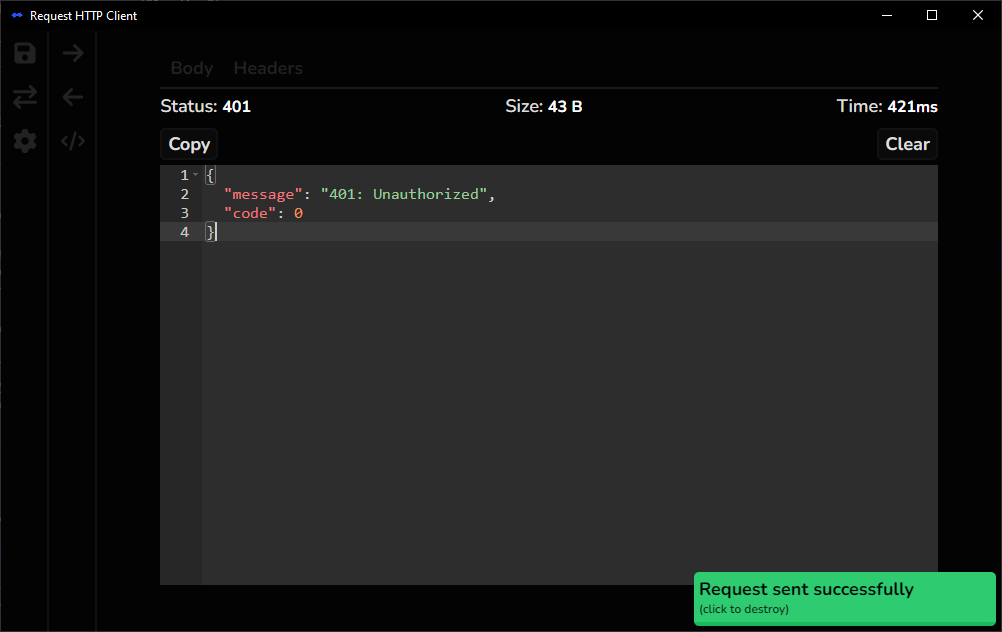Click the "message" key in JSON

point(263,194)
